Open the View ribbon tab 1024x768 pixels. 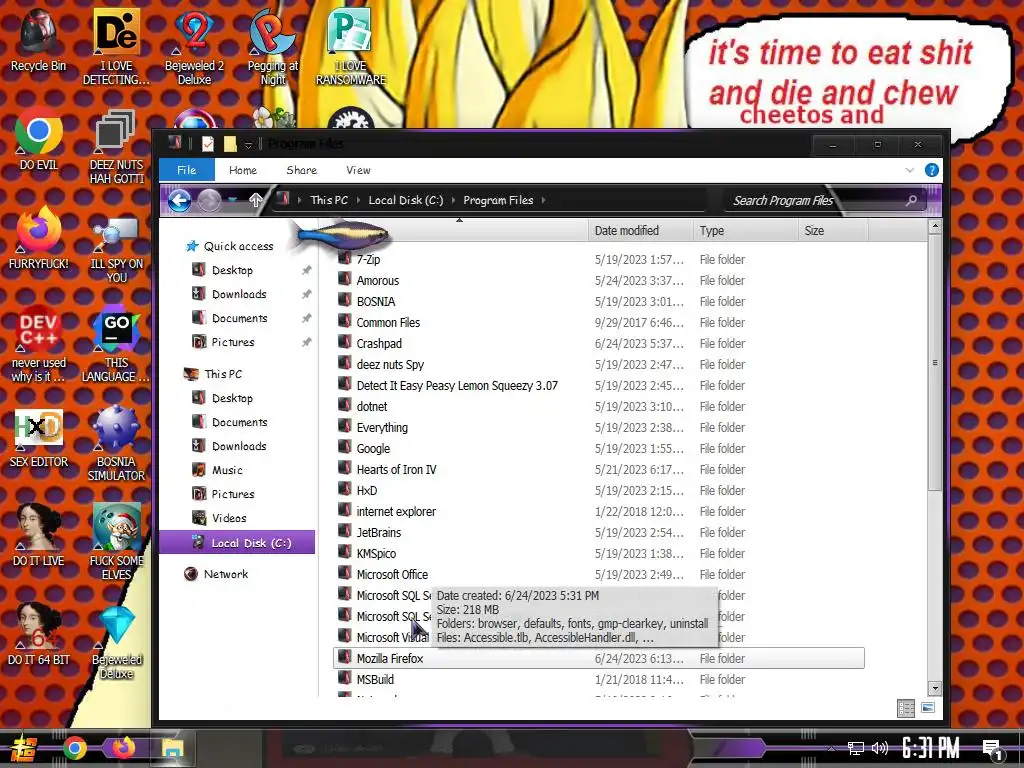click(x=359, y=170)
